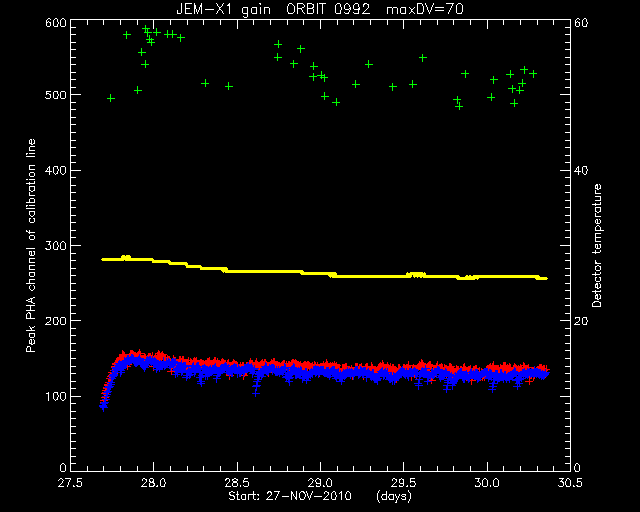Click the 60 tick label on right axis
This screenshot has width=640, height=512.
581,22
